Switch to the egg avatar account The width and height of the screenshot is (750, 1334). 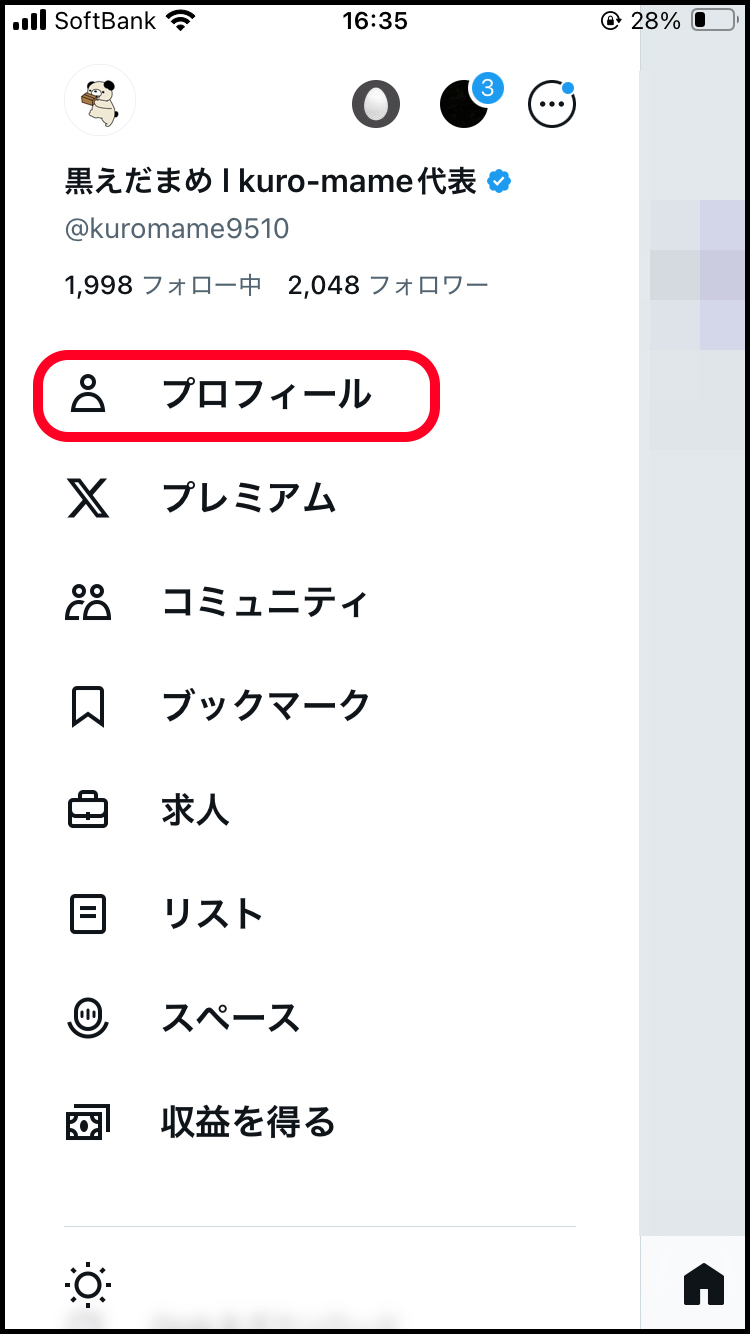click(x=376, y=103)
